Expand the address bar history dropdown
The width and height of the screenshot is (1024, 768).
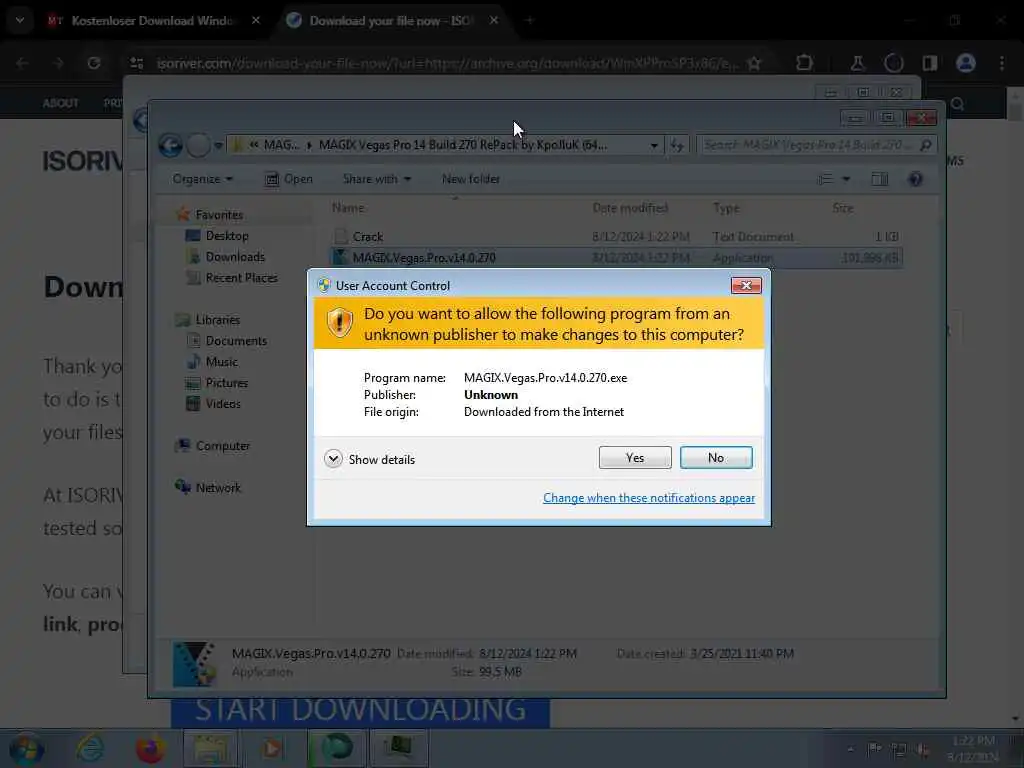tap(654, 145)
